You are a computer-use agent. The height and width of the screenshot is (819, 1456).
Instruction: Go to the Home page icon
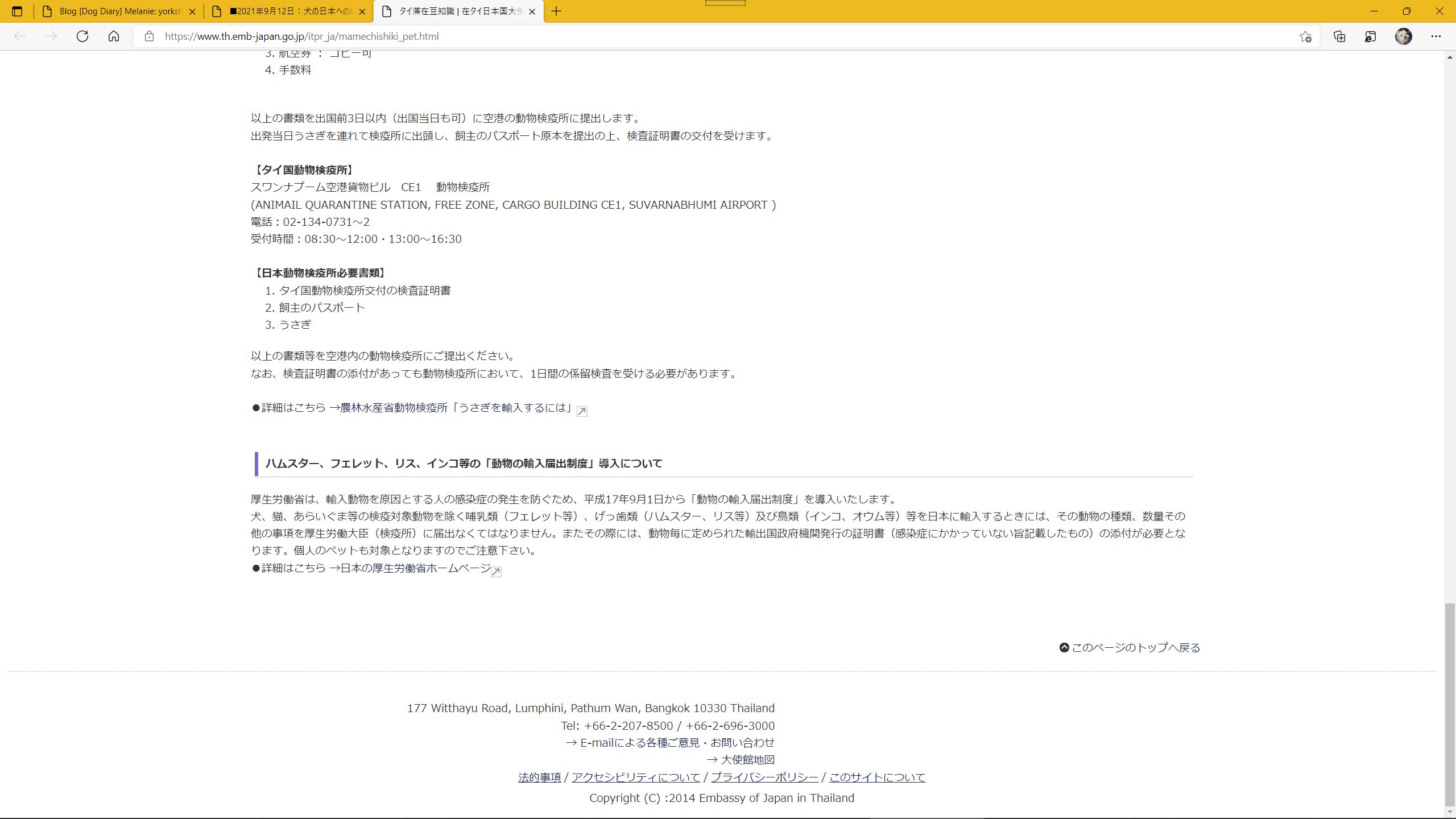114,36
